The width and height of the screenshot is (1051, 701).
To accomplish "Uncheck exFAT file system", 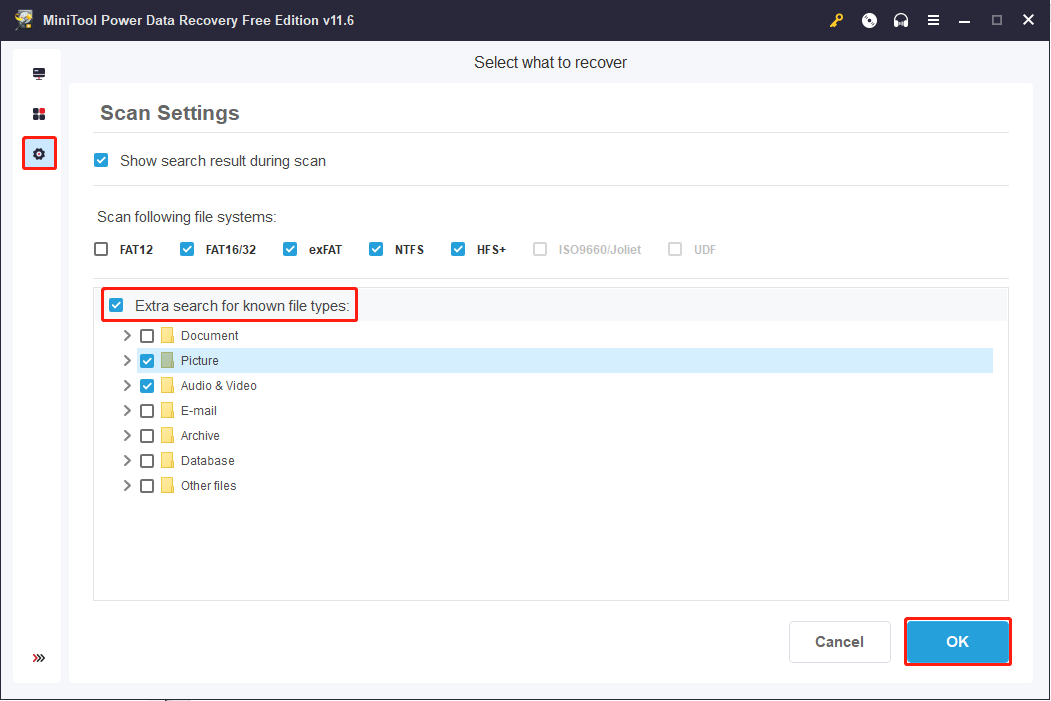I will 290,249.
